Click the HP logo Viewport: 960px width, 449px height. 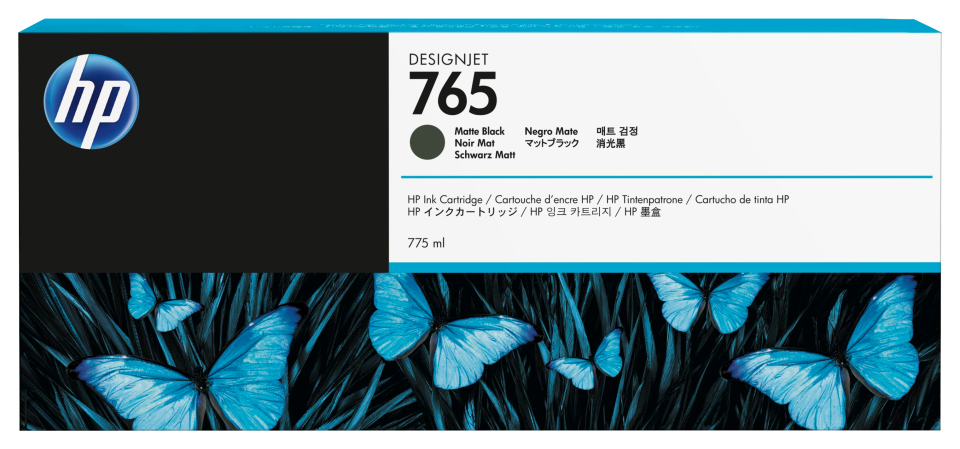pos(91,102)
